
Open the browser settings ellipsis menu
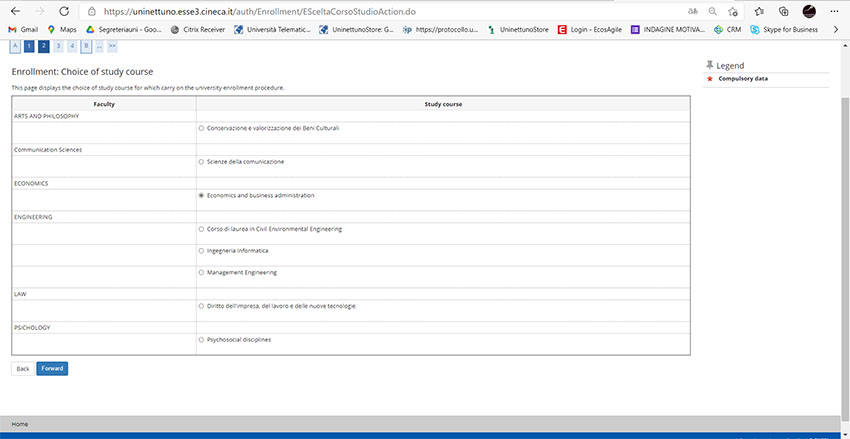pos(834,11)
